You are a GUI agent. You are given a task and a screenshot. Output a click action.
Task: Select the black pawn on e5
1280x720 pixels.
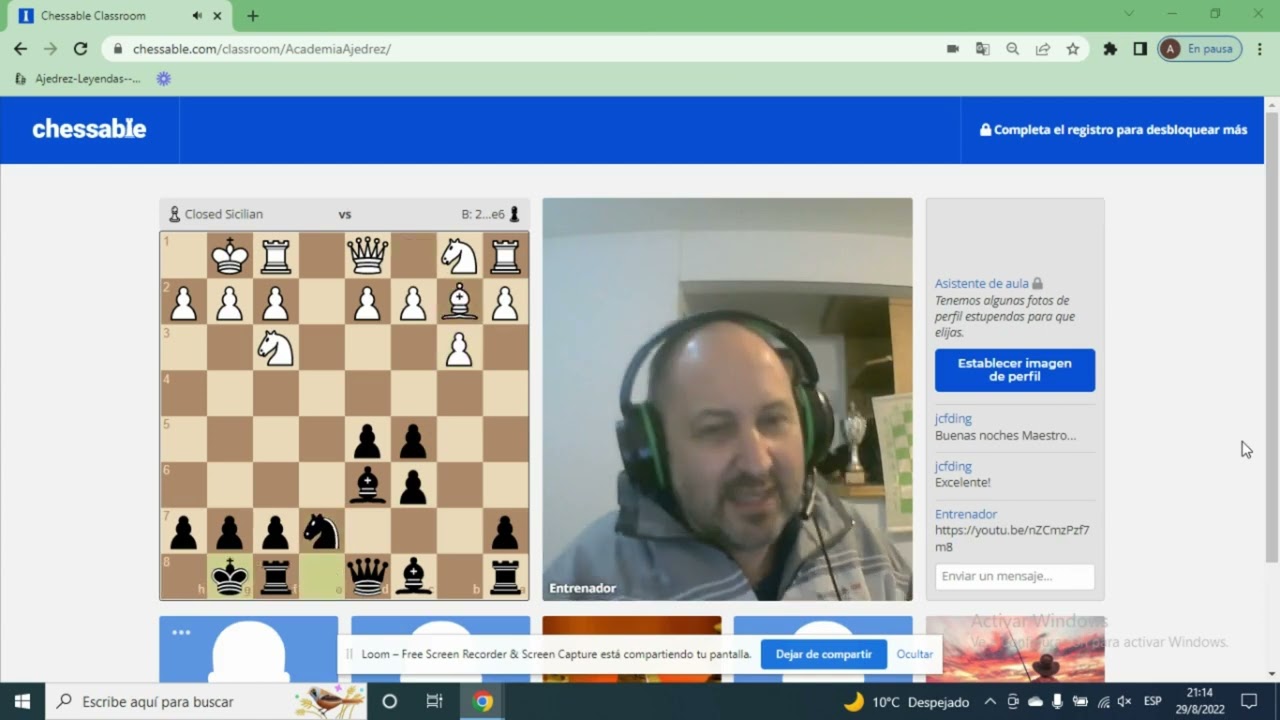point(367,439)
